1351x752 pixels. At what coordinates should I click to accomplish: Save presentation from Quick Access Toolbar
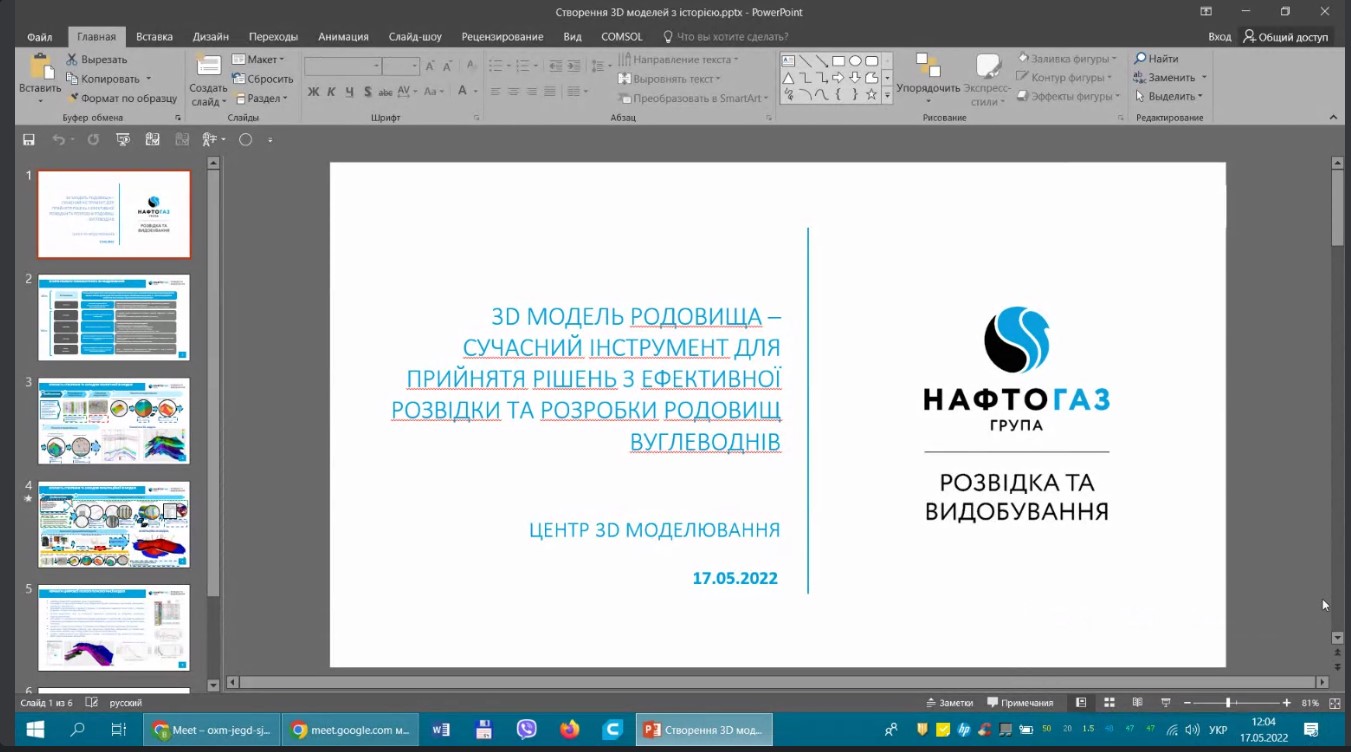(x=29, y=140)
